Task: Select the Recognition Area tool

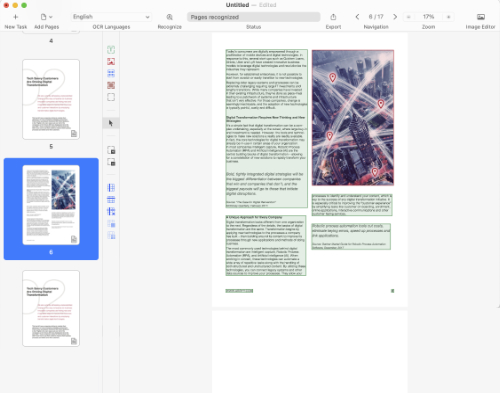Action: tap(111, 97)
